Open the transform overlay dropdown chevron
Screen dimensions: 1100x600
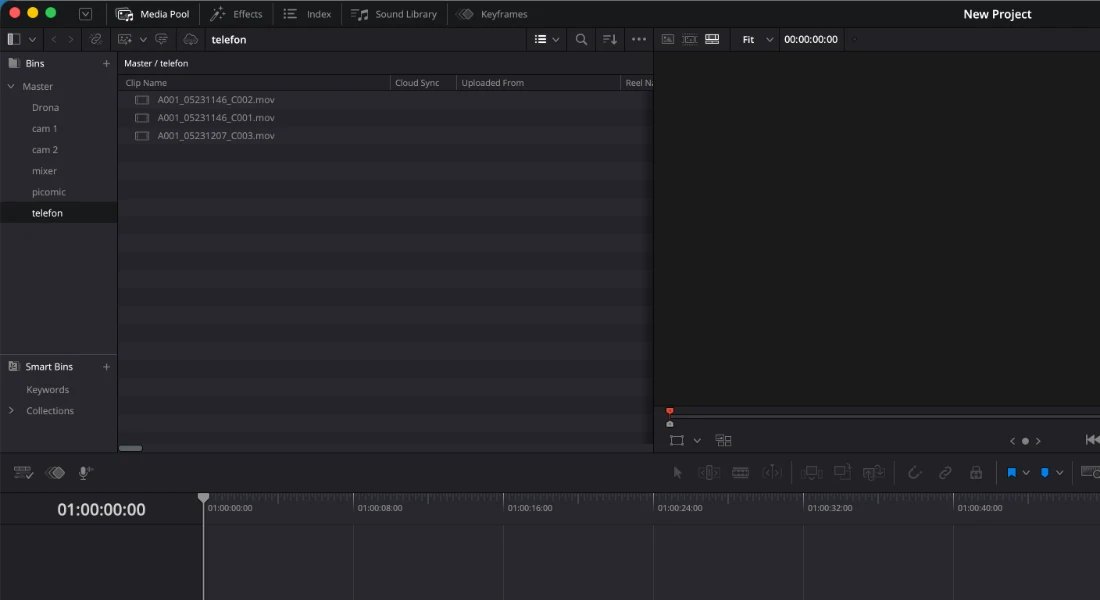click(x=697, y=441)
